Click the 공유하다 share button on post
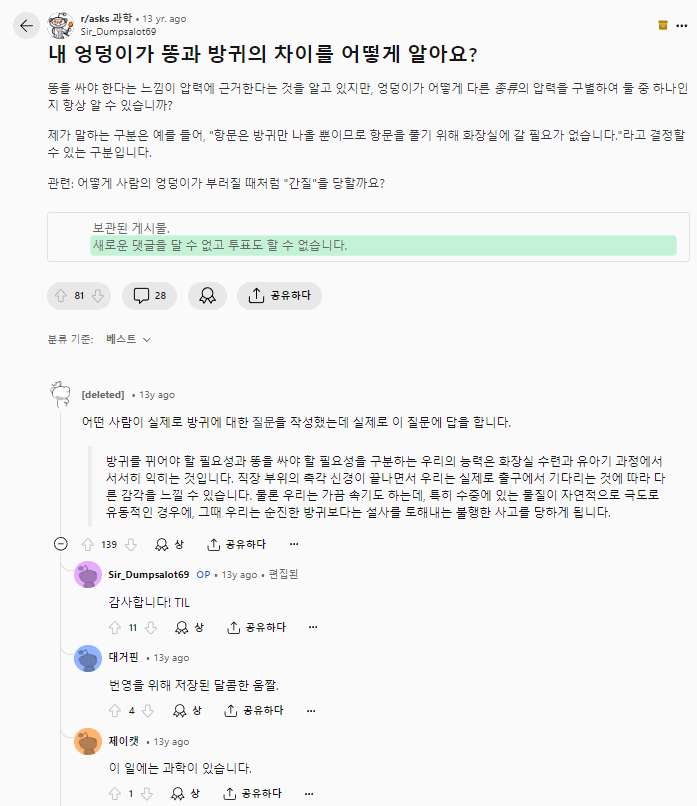 click(x=280, y=295)
